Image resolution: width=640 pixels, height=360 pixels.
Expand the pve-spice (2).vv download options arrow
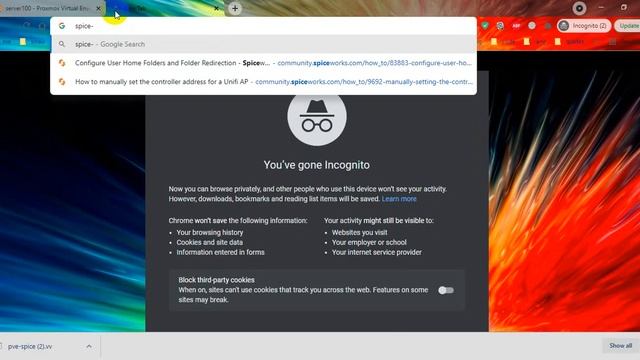coord(89,346)
